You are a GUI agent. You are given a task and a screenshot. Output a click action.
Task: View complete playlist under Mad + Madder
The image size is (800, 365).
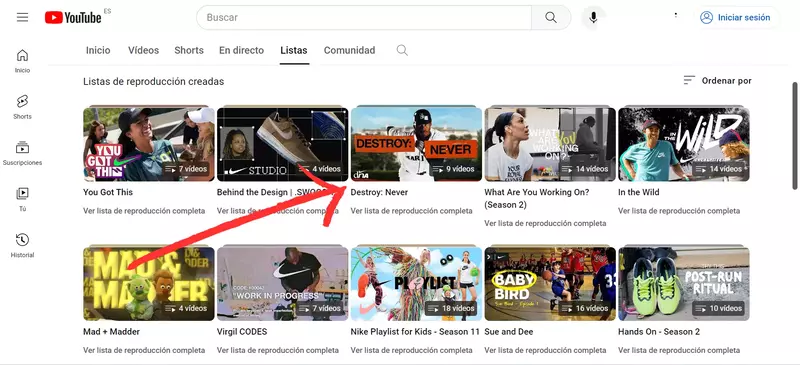tap(144, 350)
